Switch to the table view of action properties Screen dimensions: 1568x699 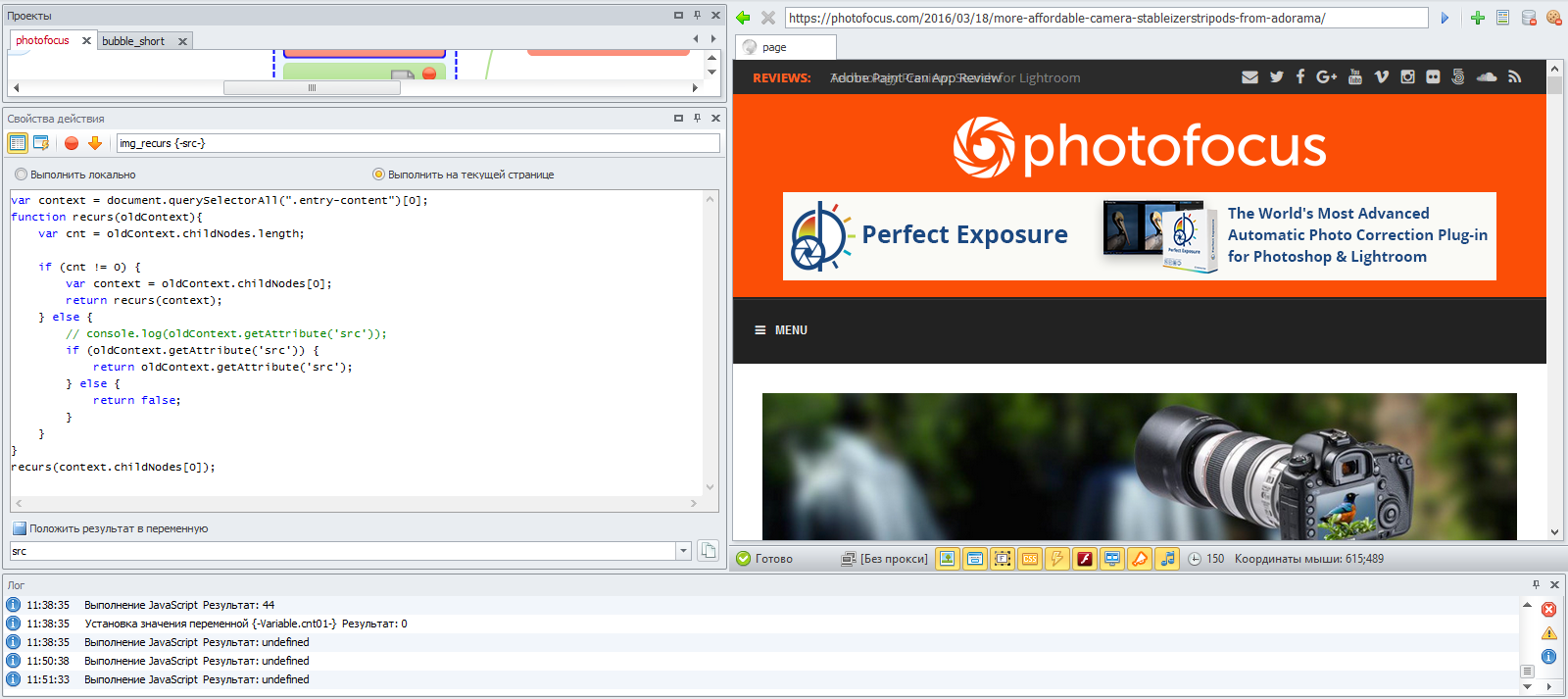coord(18,143)
